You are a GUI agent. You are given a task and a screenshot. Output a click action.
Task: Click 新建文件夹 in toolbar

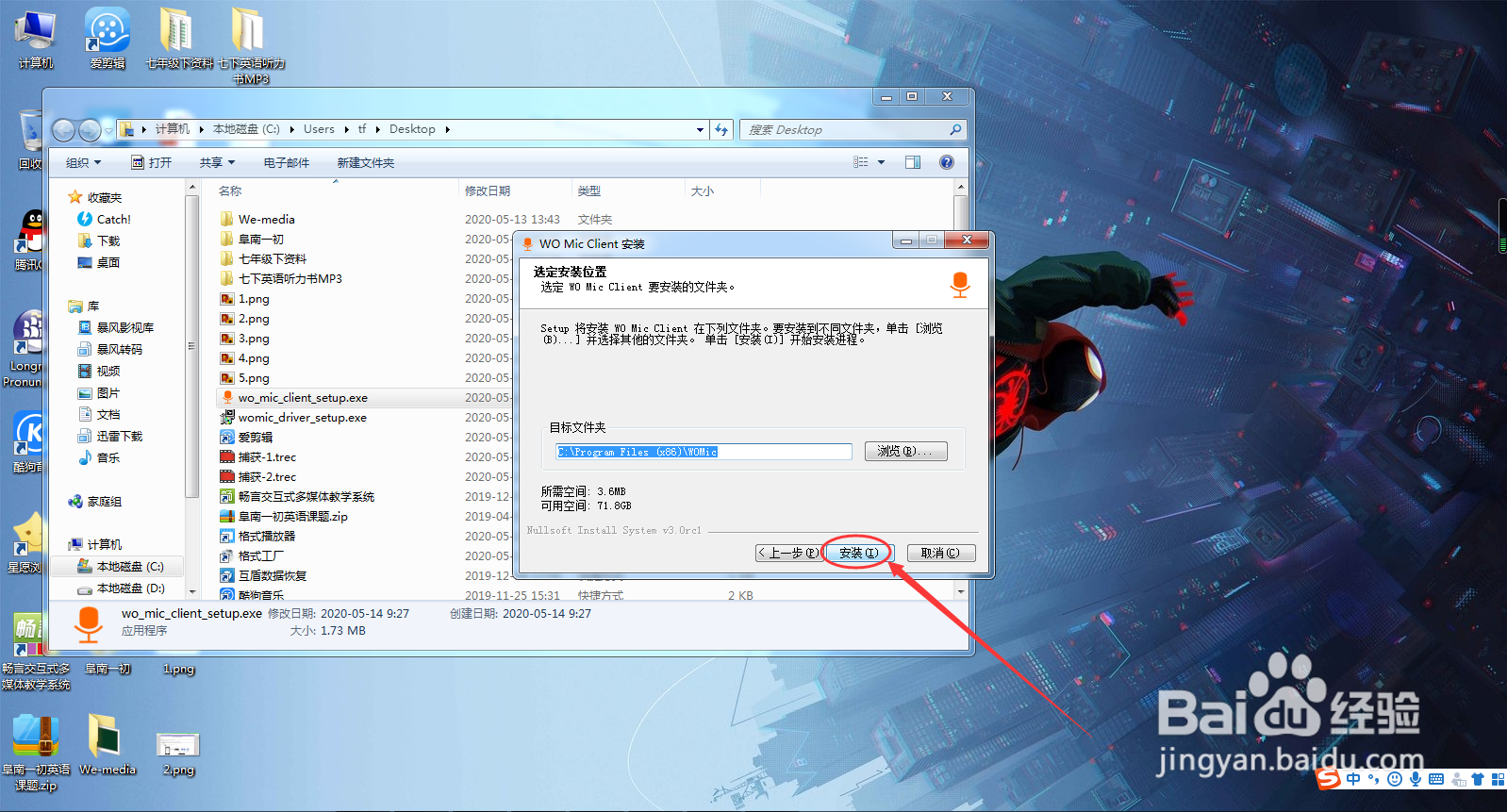tap(366, 162)
